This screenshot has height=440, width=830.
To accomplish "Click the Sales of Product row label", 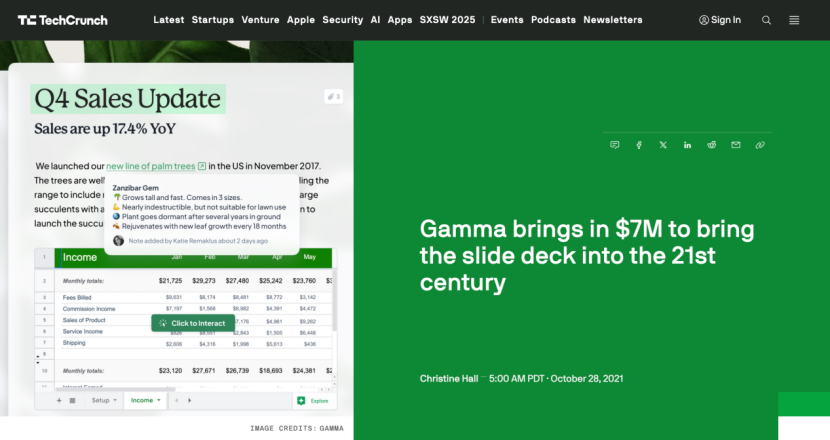I will (x=84, y=320).
